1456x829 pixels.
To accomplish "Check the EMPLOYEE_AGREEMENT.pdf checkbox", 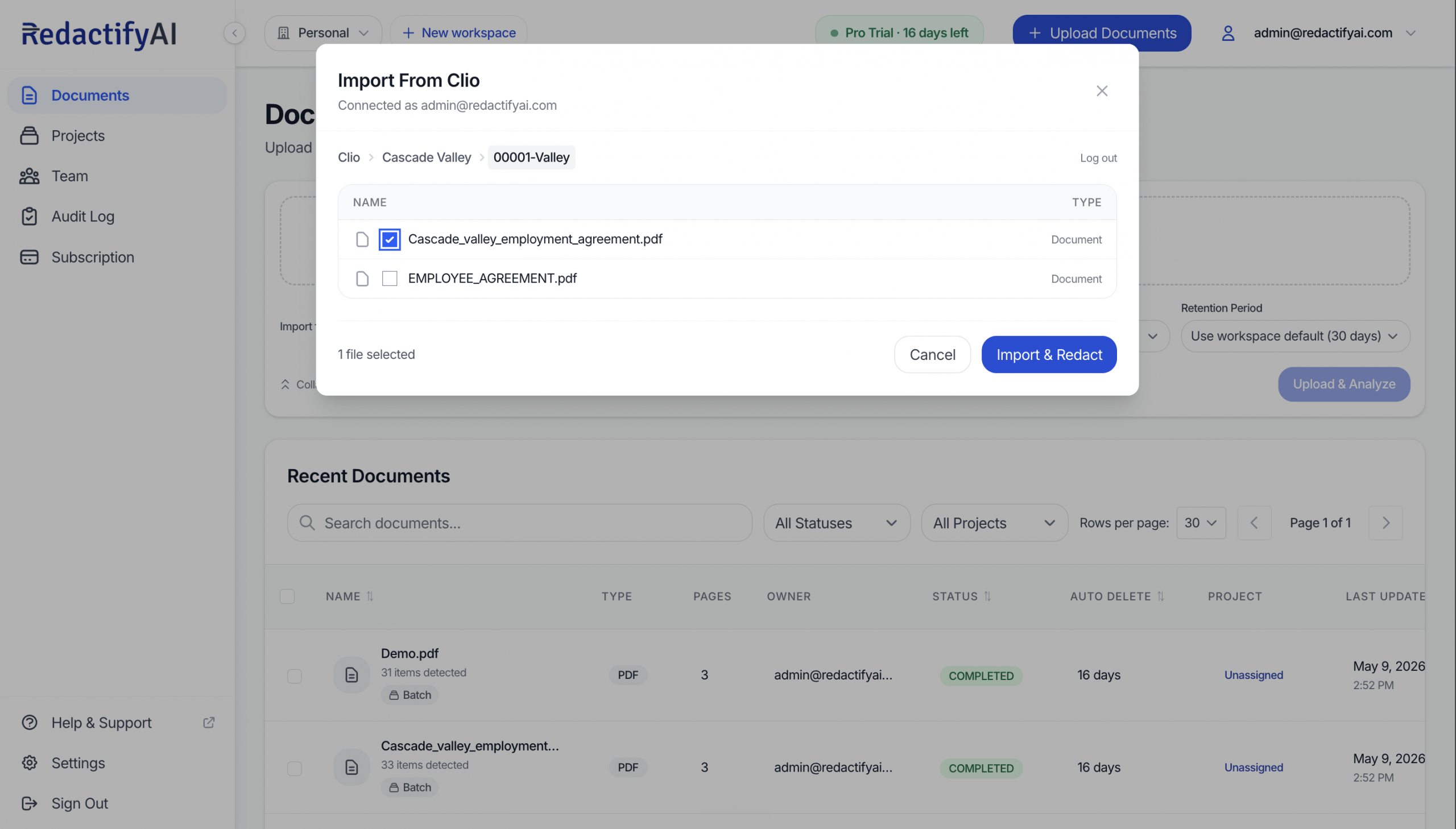I will click(x=390, y=279).
